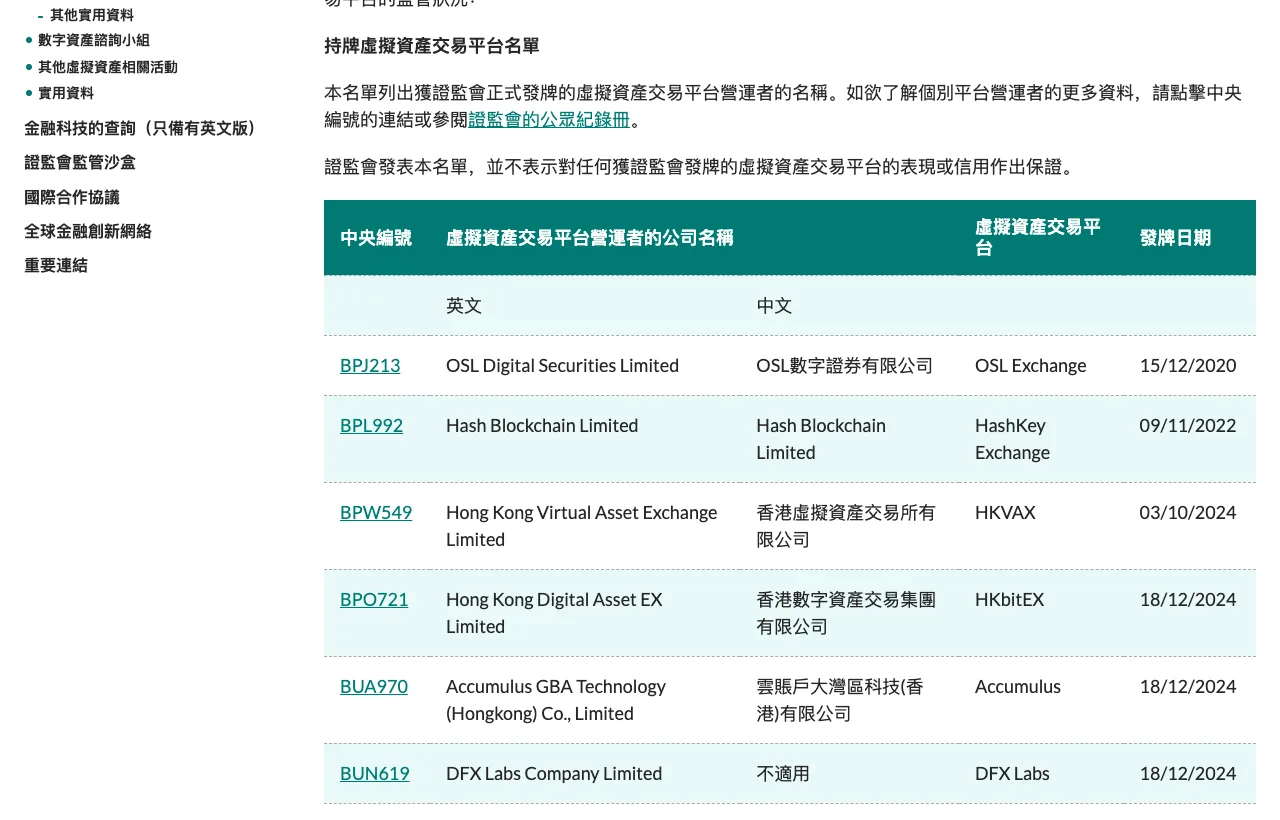1280x820 pixels.
Task: Click the 03/10/2024 licence date
Action: click(1188, 512)
